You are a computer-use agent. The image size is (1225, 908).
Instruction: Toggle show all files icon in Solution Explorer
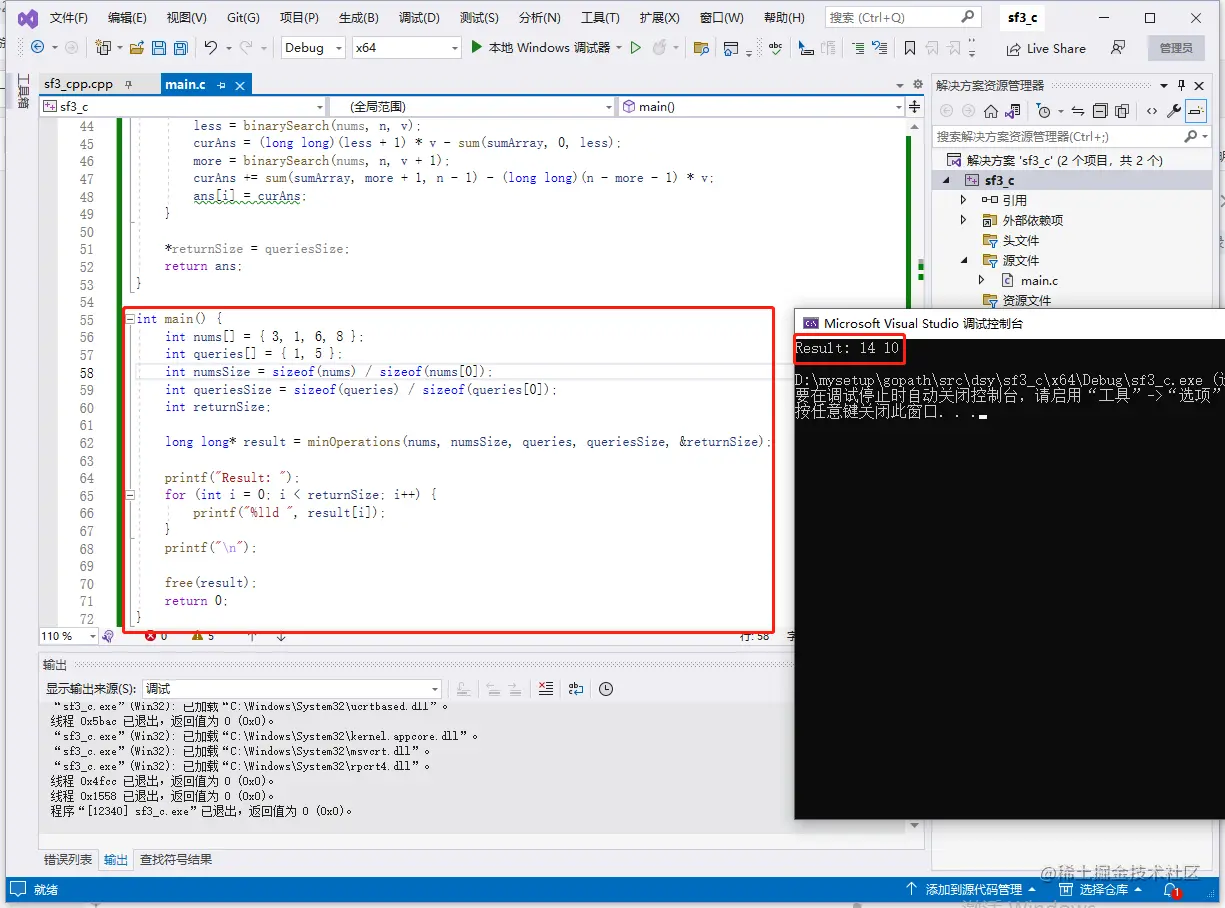pos(1123,111)
